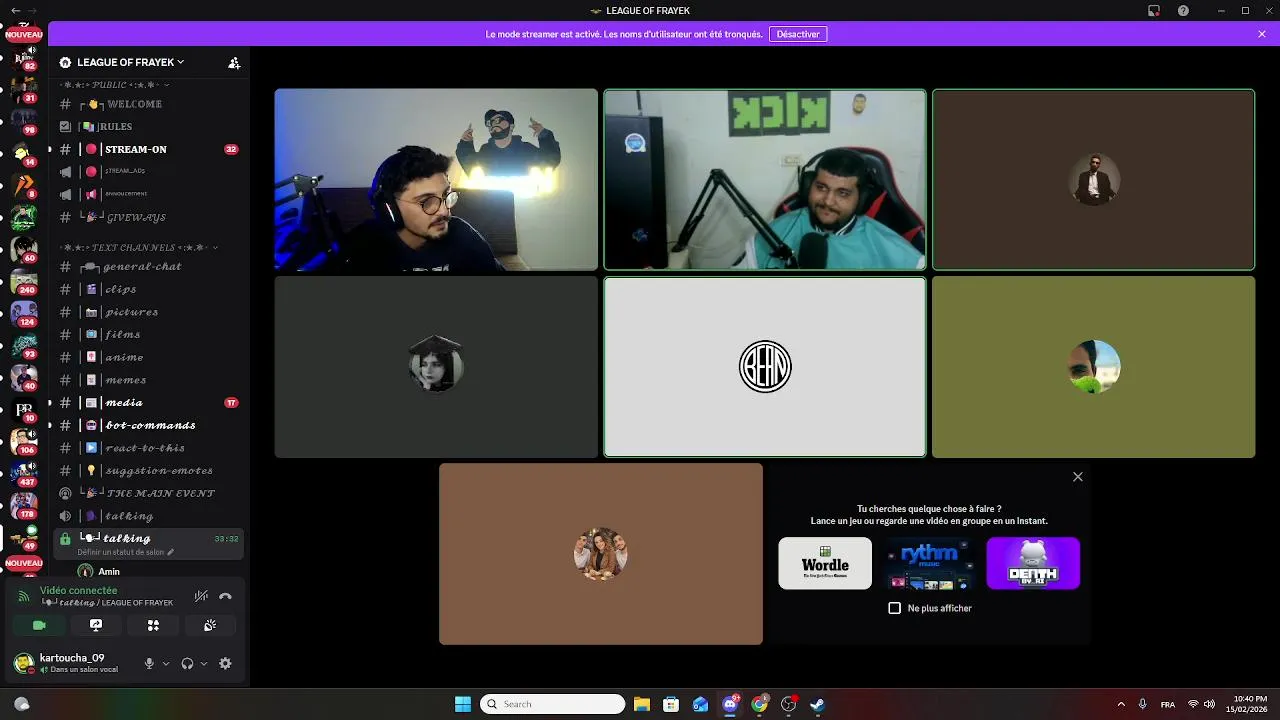Open Google Chrome from the taskbar
This screenshot has width=1280, height=720.
click(759, 704)
